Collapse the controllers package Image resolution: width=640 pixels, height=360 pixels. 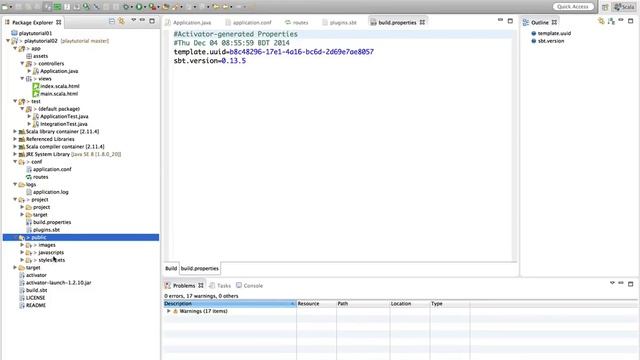click(x=22, y=64)
